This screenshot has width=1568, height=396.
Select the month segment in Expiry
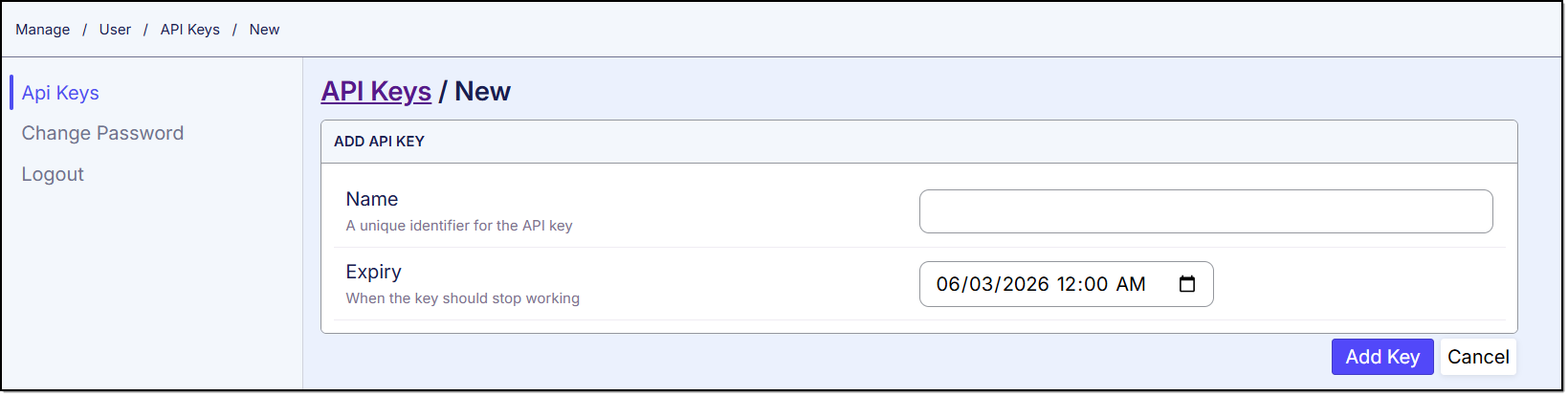pos(947,284)
